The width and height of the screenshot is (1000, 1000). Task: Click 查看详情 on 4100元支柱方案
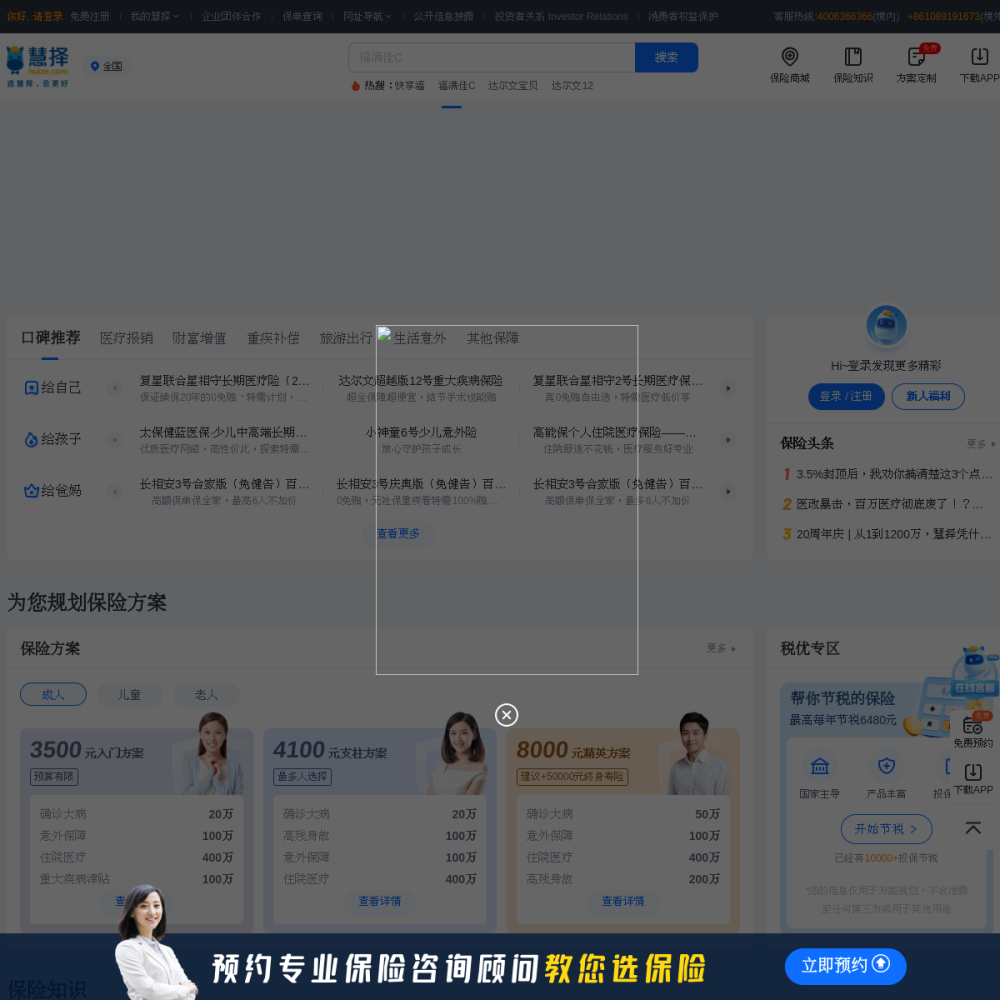click(379, 901)
